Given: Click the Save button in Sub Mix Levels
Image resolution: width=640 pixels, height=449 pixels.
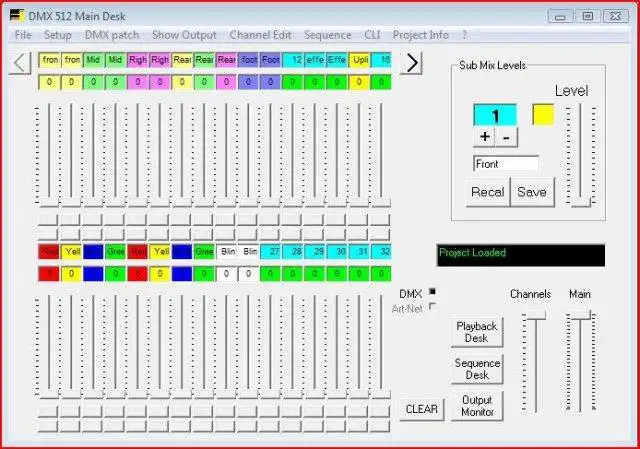Looking at the screenshot, I should pos(532,192).
